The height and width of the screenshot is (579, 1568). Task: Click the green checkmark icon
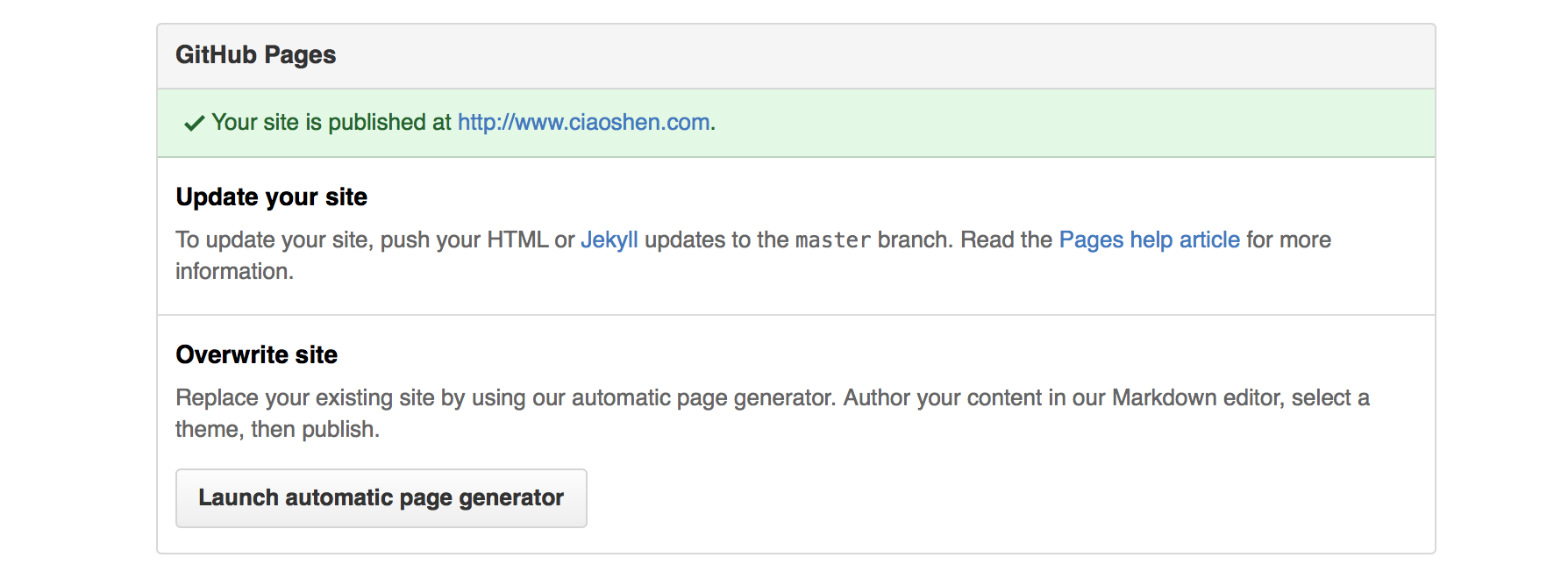coord(194,123)
